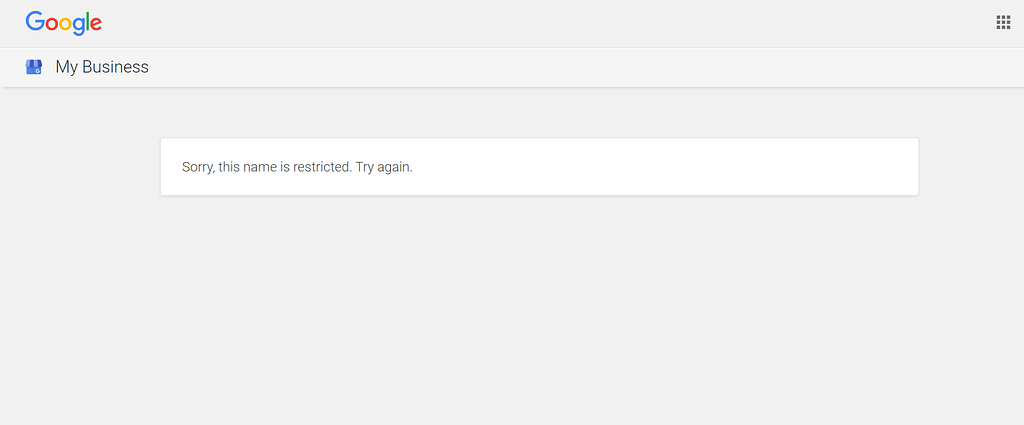Open the Google apps grid launcher
The height and width of the screenshot is (425, 1024).
click(1003, 22)
